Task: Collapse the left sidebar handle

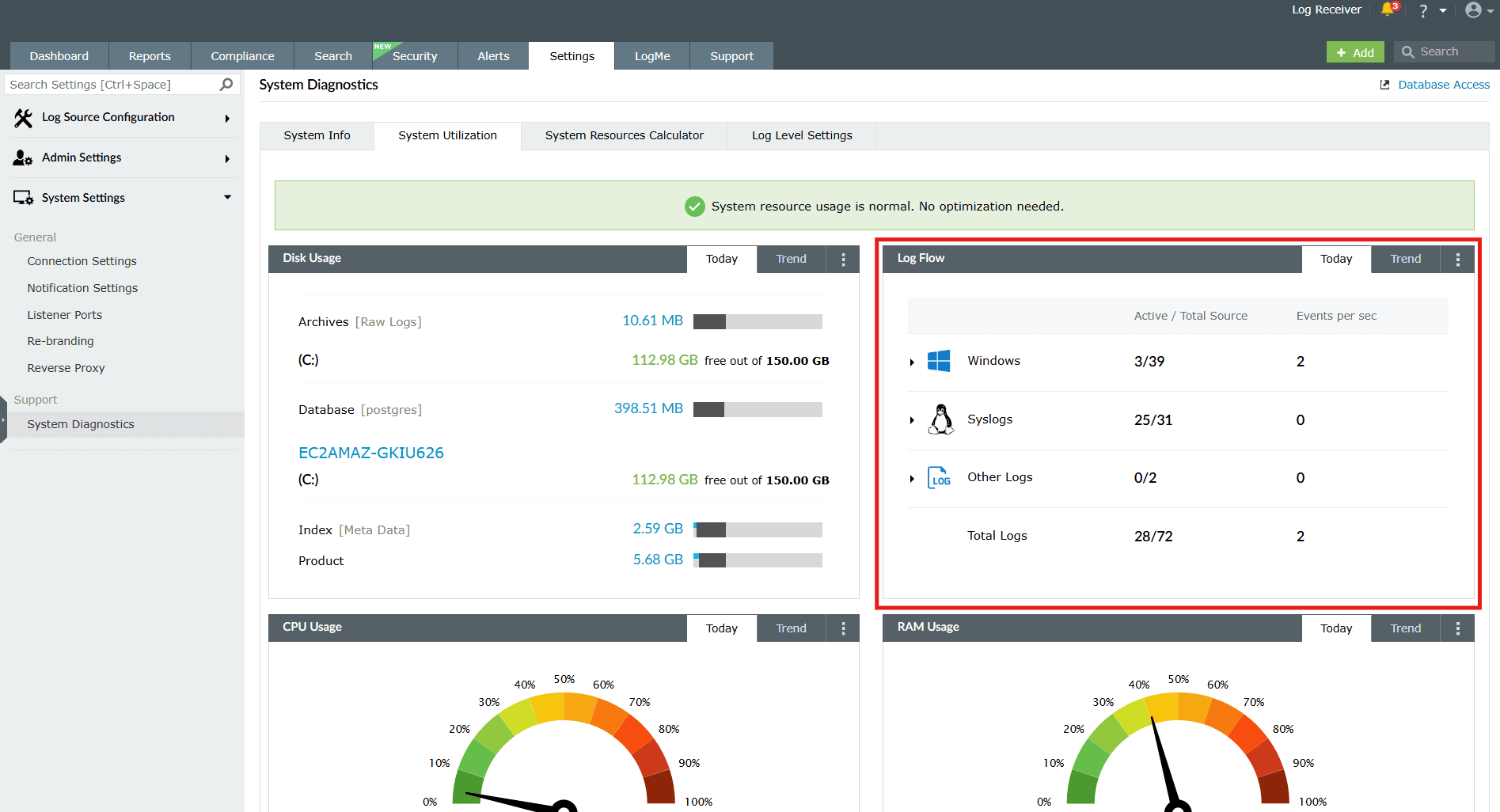Action: coord(3,419)
